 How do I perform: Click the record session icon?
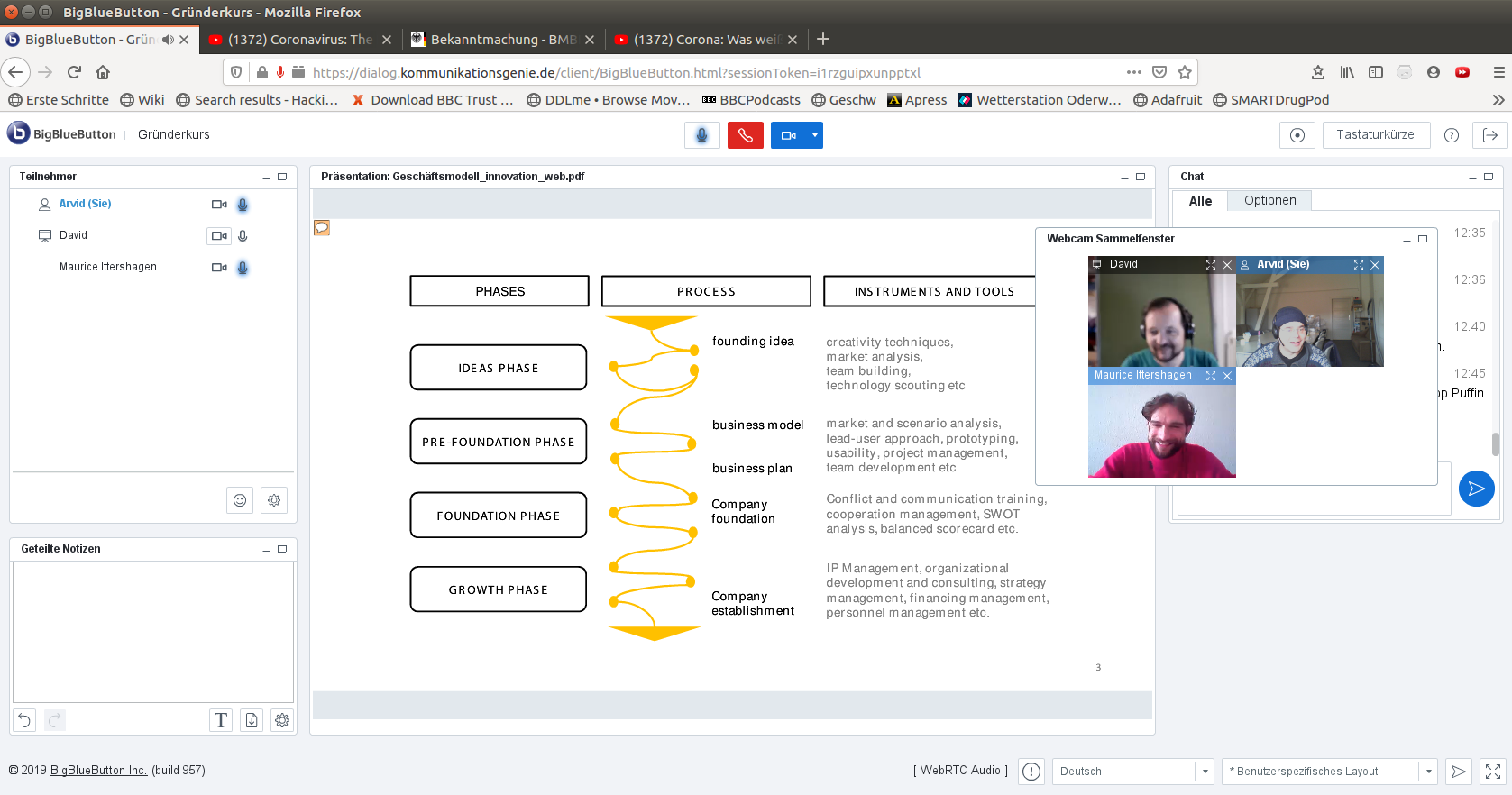[x=1297, y=135]
